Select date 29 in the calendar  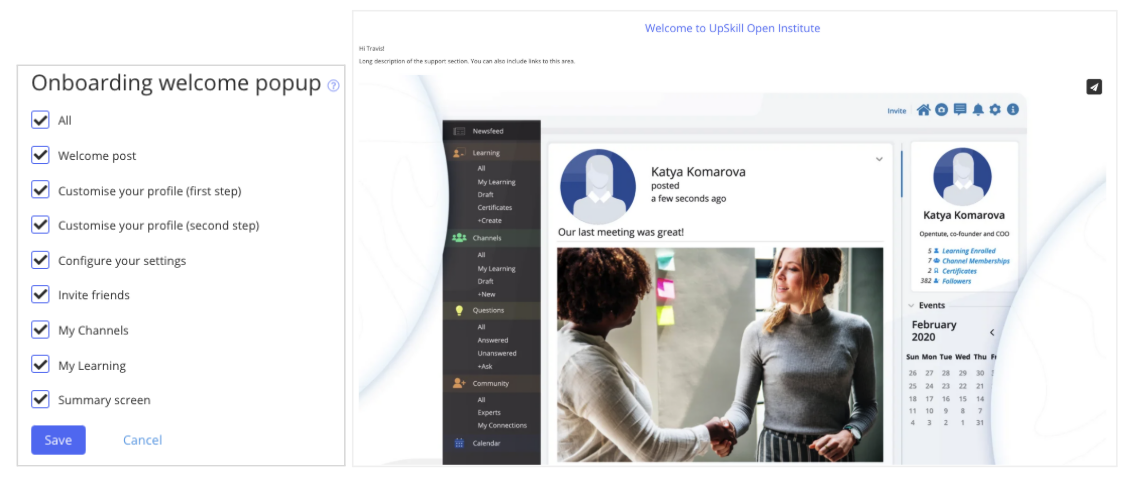pos(963,373)
